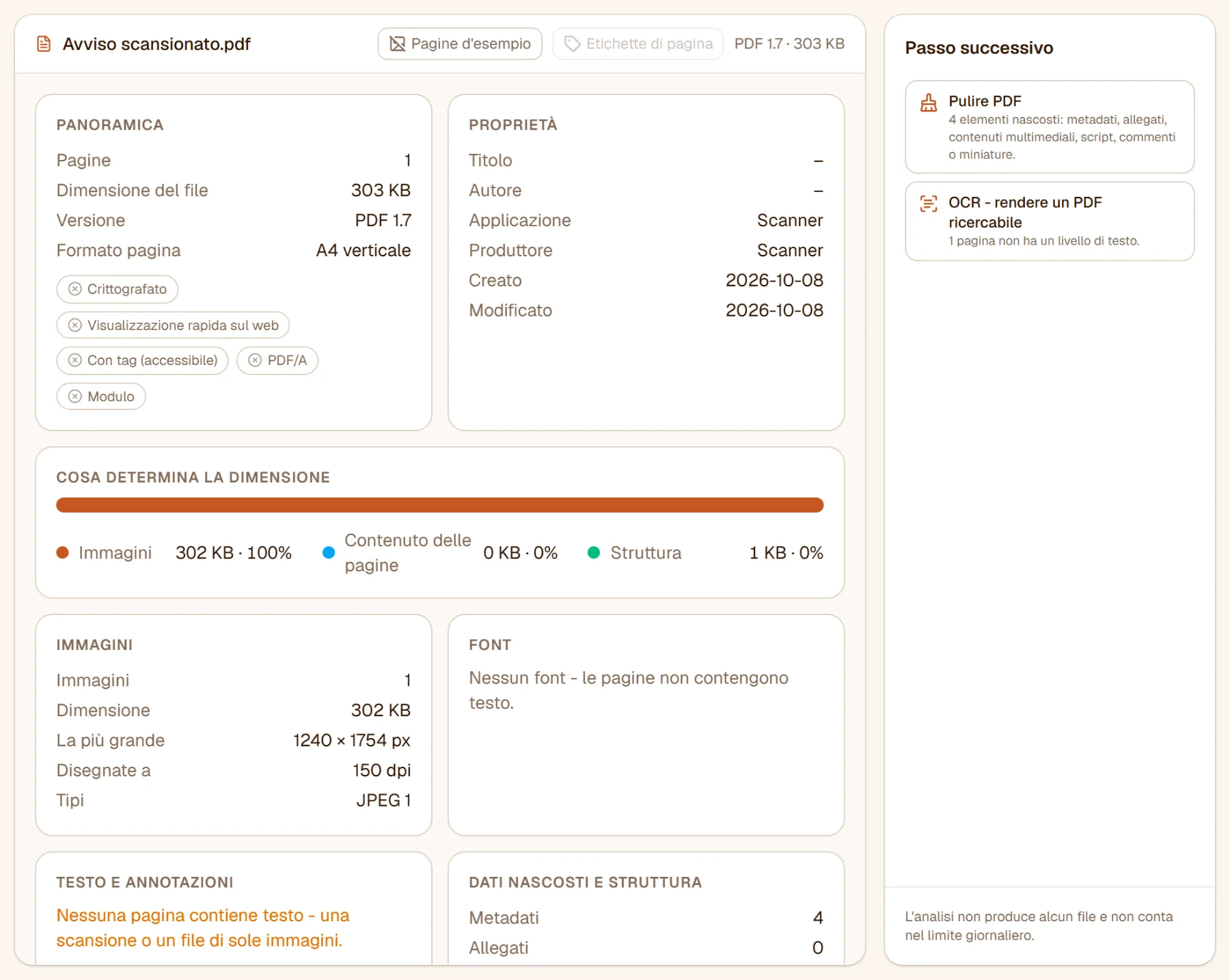The height and width of the screenshot is (980, 1230).
Task: Click the Formato pagina value A4 verticale
Action: coord(364,251)
